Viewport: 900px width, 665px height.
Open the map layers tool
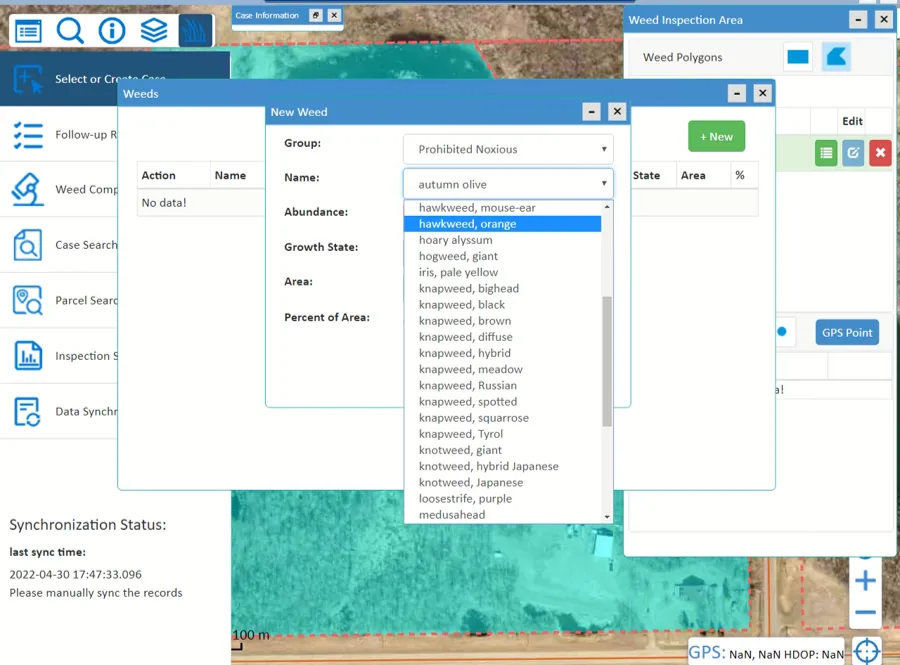[154, 30]
